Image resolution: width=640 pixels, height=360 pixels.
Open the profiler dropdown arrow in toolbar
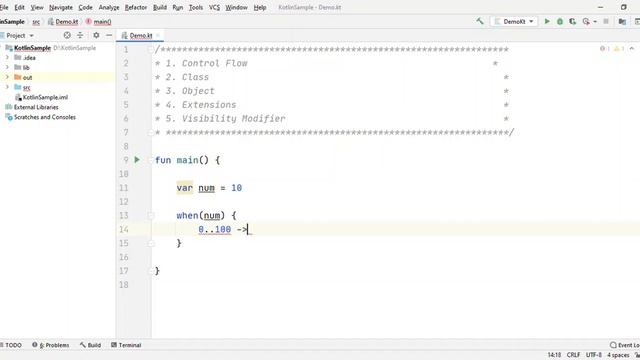[595, 21]
